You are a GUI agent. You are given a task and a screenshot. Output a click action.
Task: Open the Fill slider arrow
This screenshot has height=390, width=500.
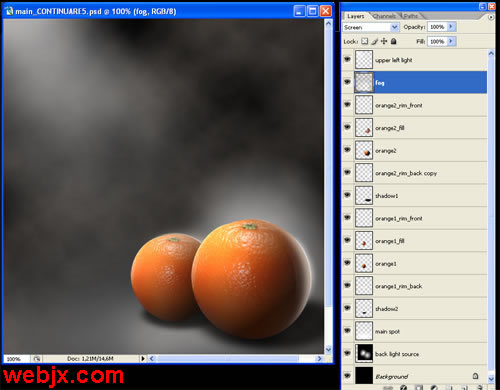(x=451, y=41)
